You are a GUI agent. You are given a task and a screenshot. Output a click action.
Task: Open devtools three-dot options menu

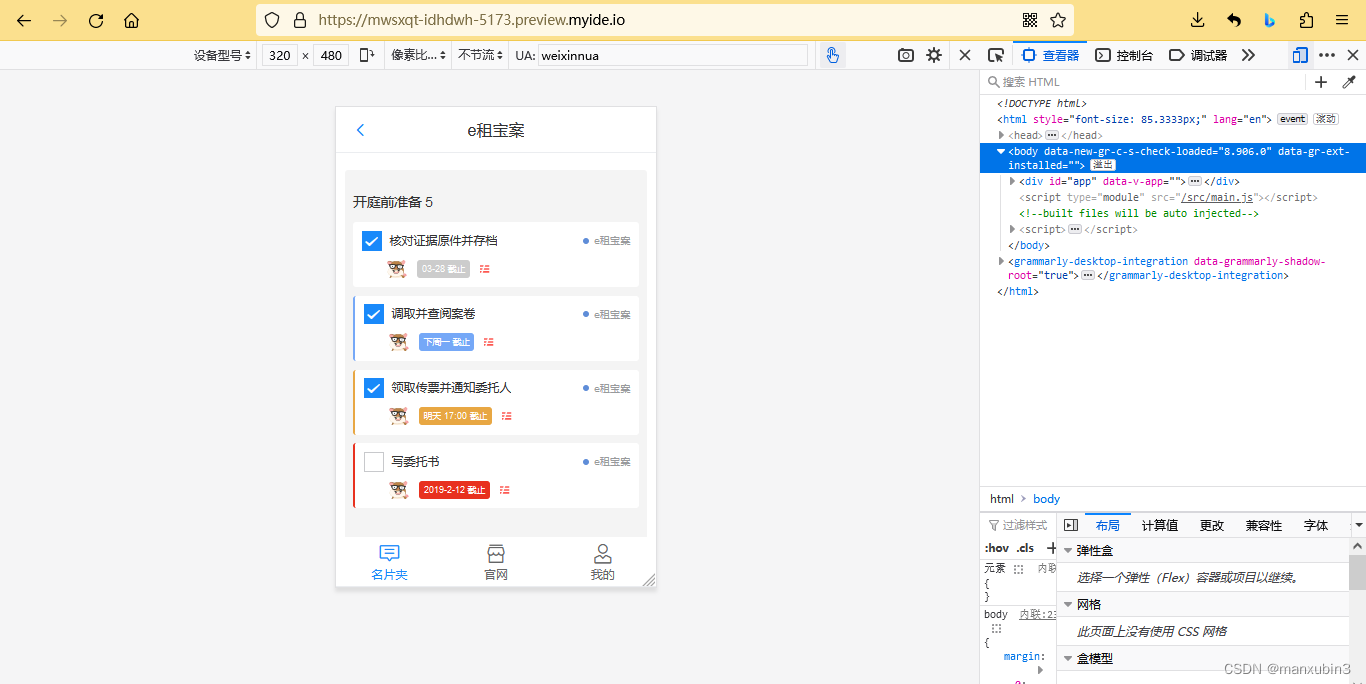[1327, 55]
